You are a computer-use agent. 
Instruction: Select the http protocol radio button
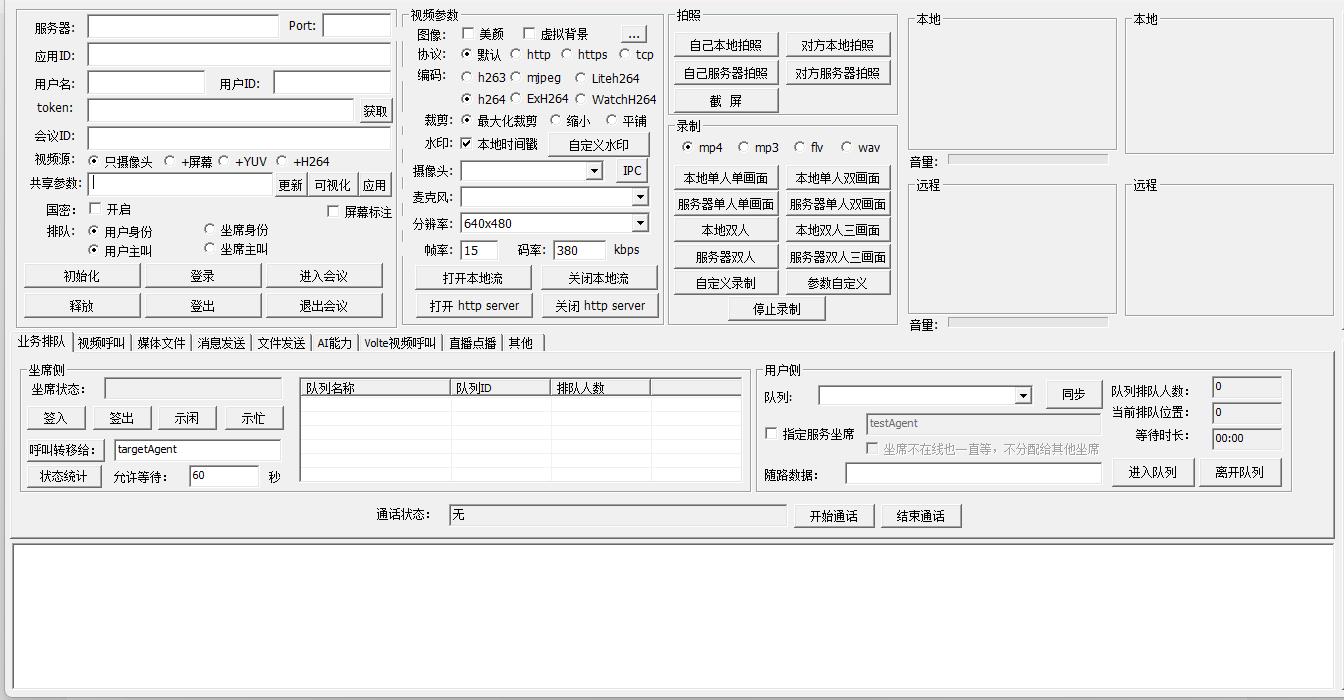pos(516,54)
